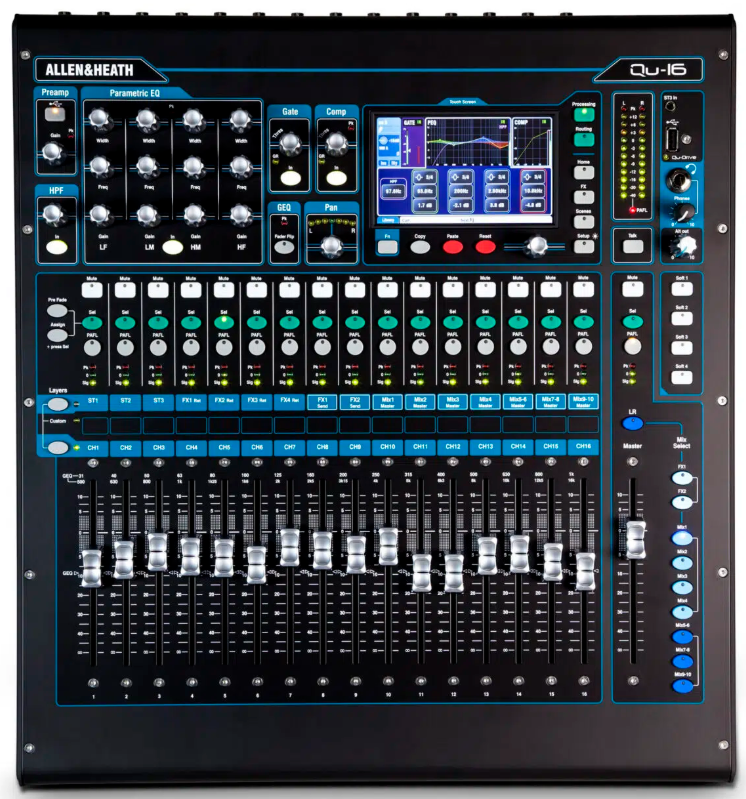Click the Soft 2 key
The width and height of the screenshot is (746, 799).
pos(682,319)
